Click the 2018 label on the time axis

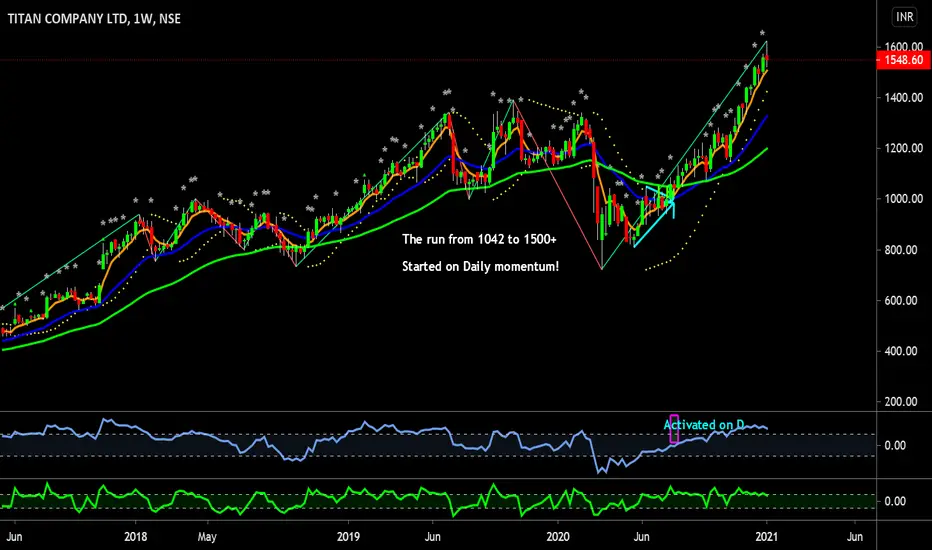coord(136,537)
